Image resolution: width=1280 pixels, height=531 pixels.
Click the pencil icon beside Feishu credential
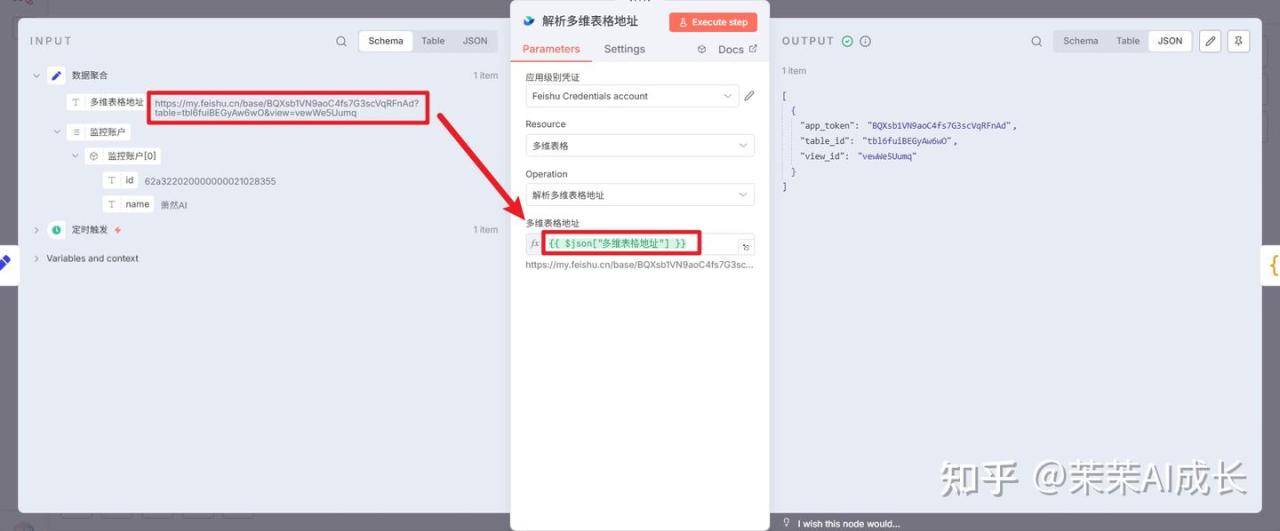749,96
